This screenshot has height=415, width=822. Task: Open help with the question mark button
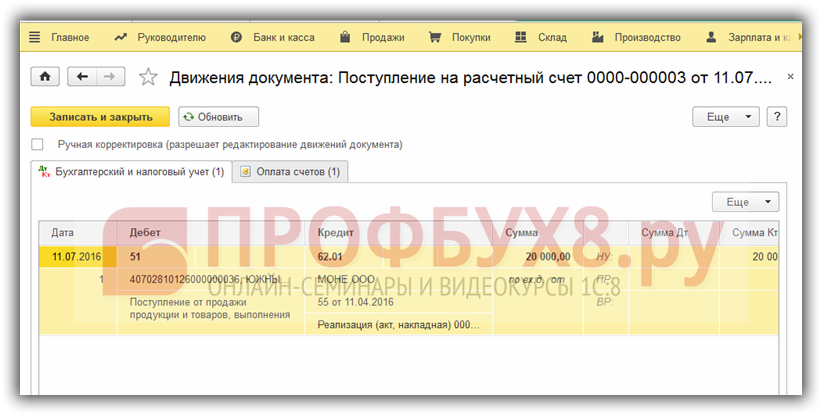click(776, 117)
